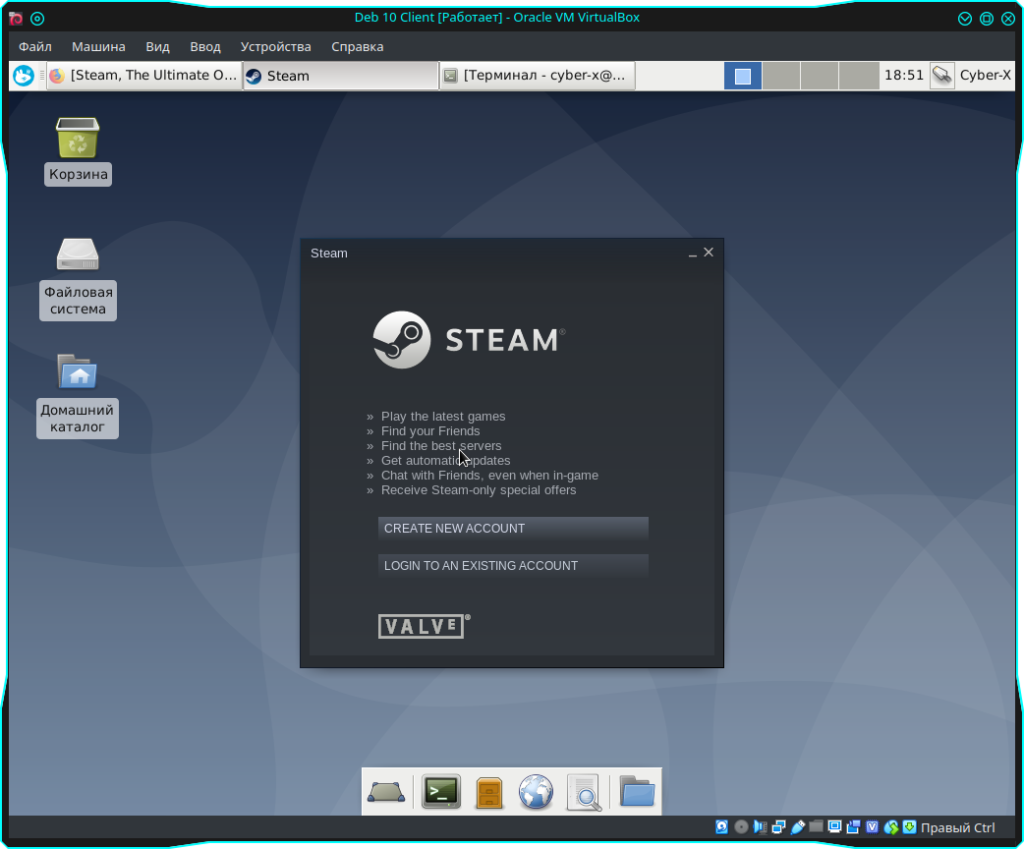Open the Машина menu
This screenshot has width=1024, height=849.
tap(98, 47)
